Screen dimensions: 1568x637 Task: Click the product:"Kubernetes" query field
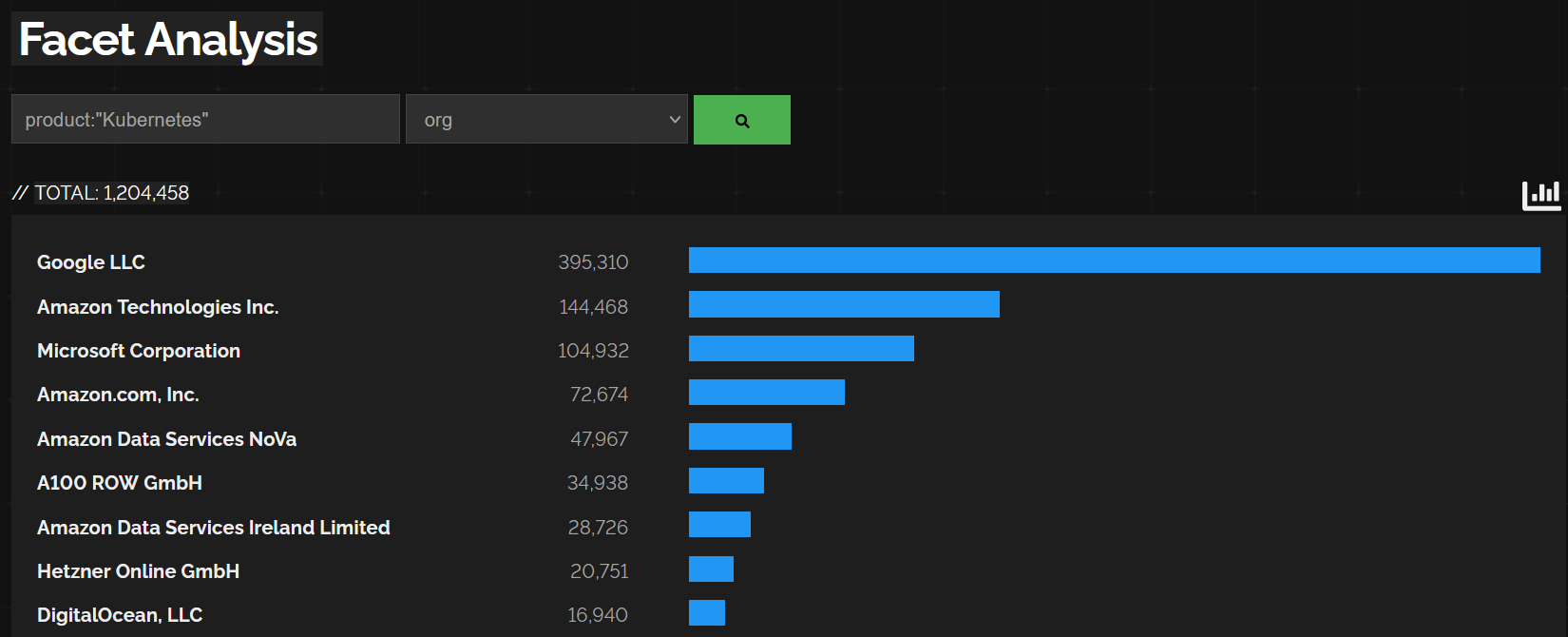205,120
